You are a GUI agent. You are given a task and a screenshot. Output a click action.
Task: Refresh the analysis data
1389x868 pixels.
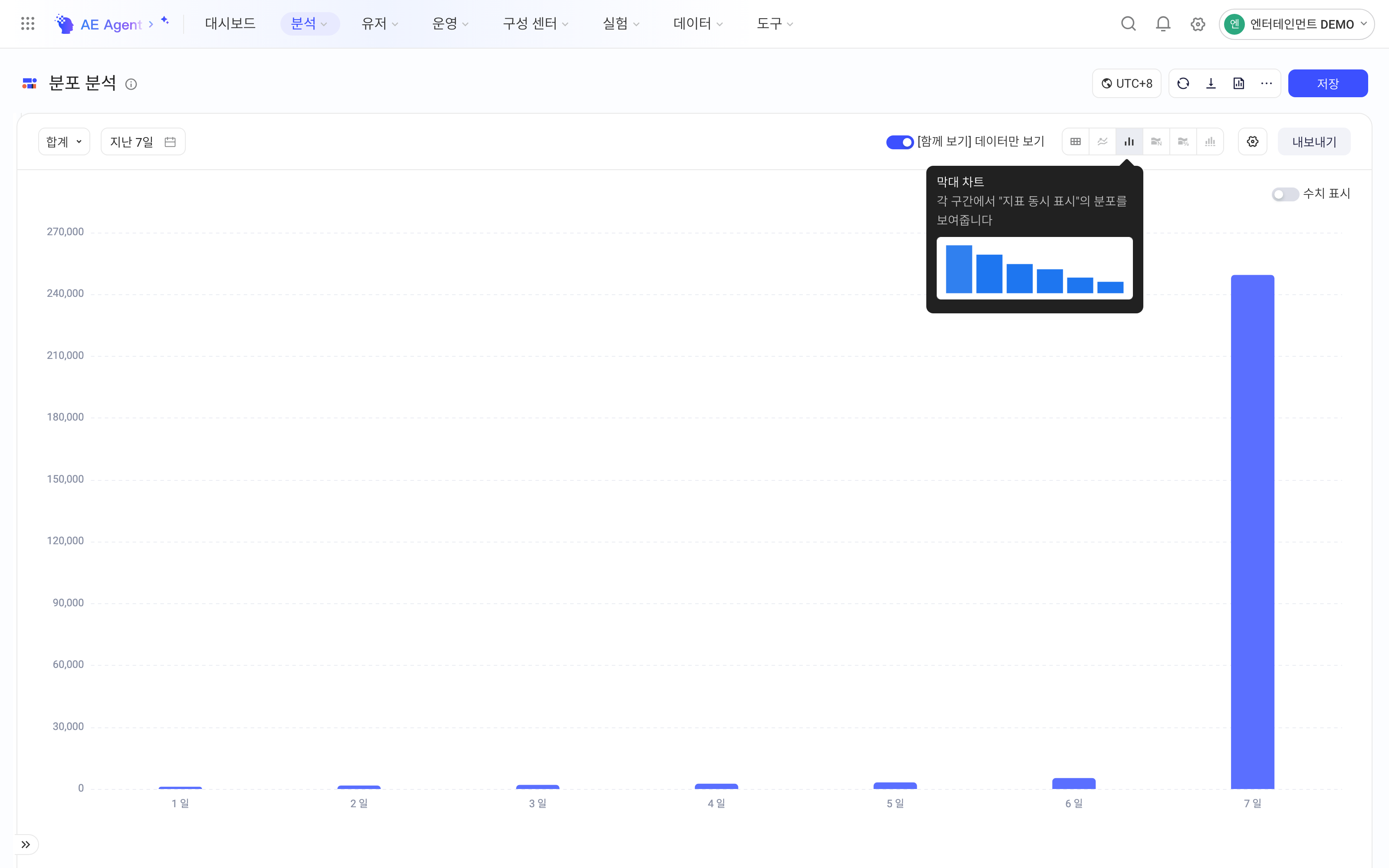(1183, 83)
